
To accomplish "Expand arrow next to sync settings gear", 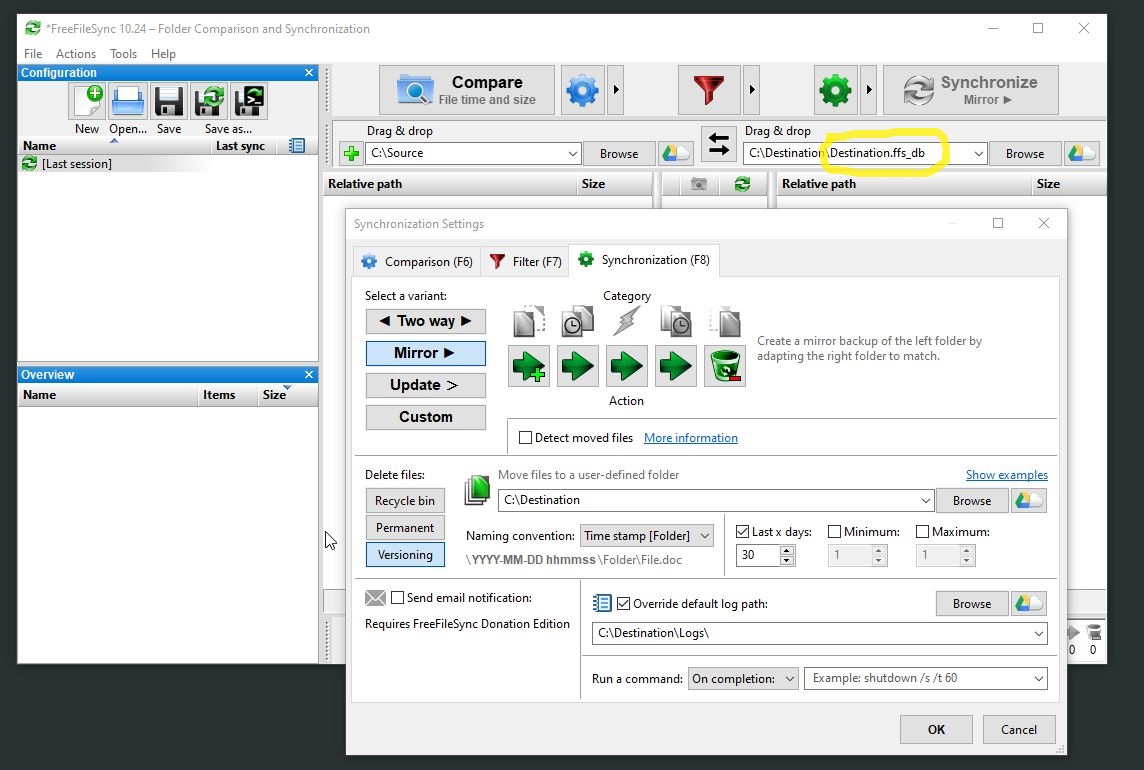I will 868,90.
